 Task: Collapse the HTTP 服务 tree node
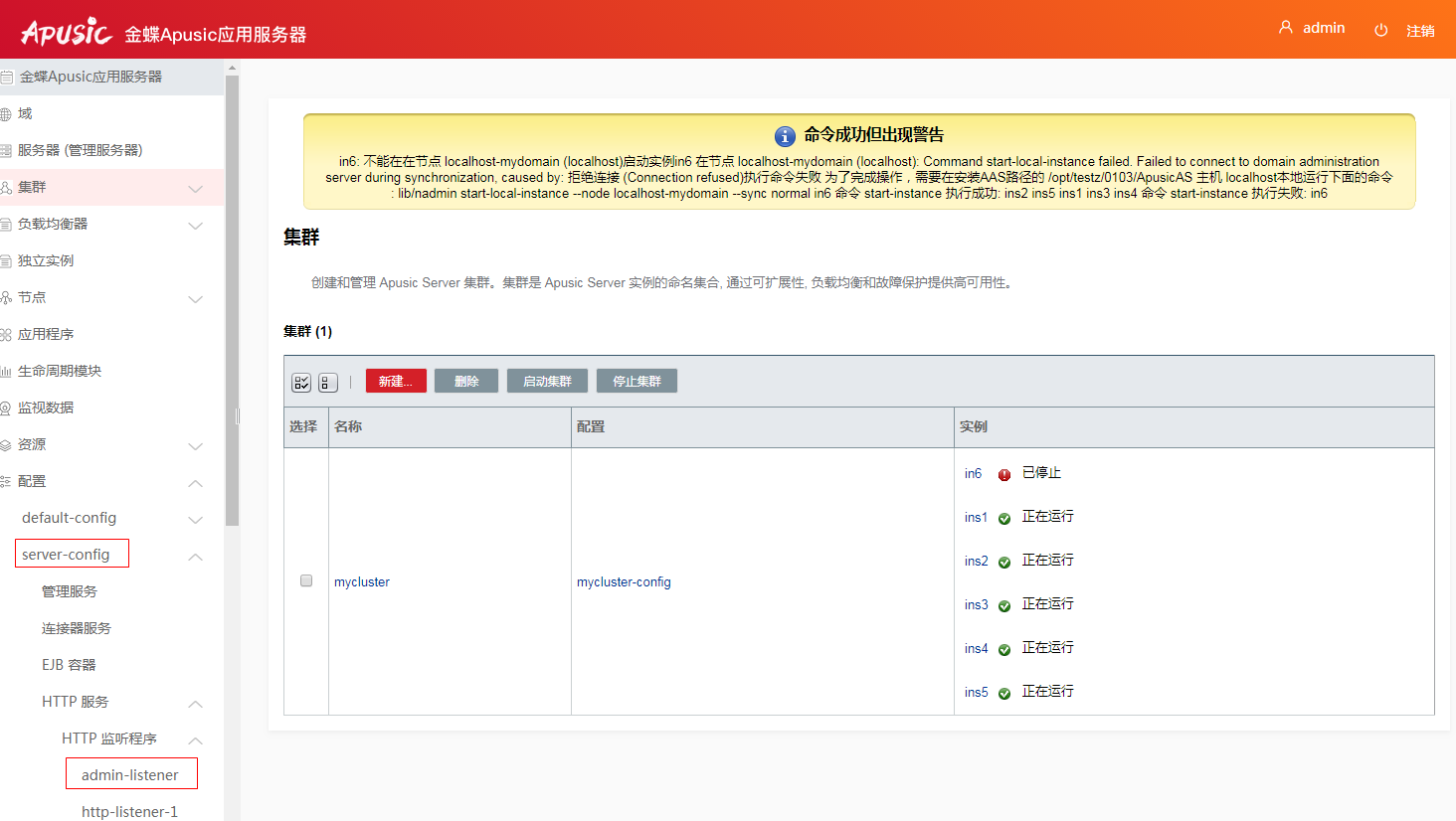click(x=195, y=704)
